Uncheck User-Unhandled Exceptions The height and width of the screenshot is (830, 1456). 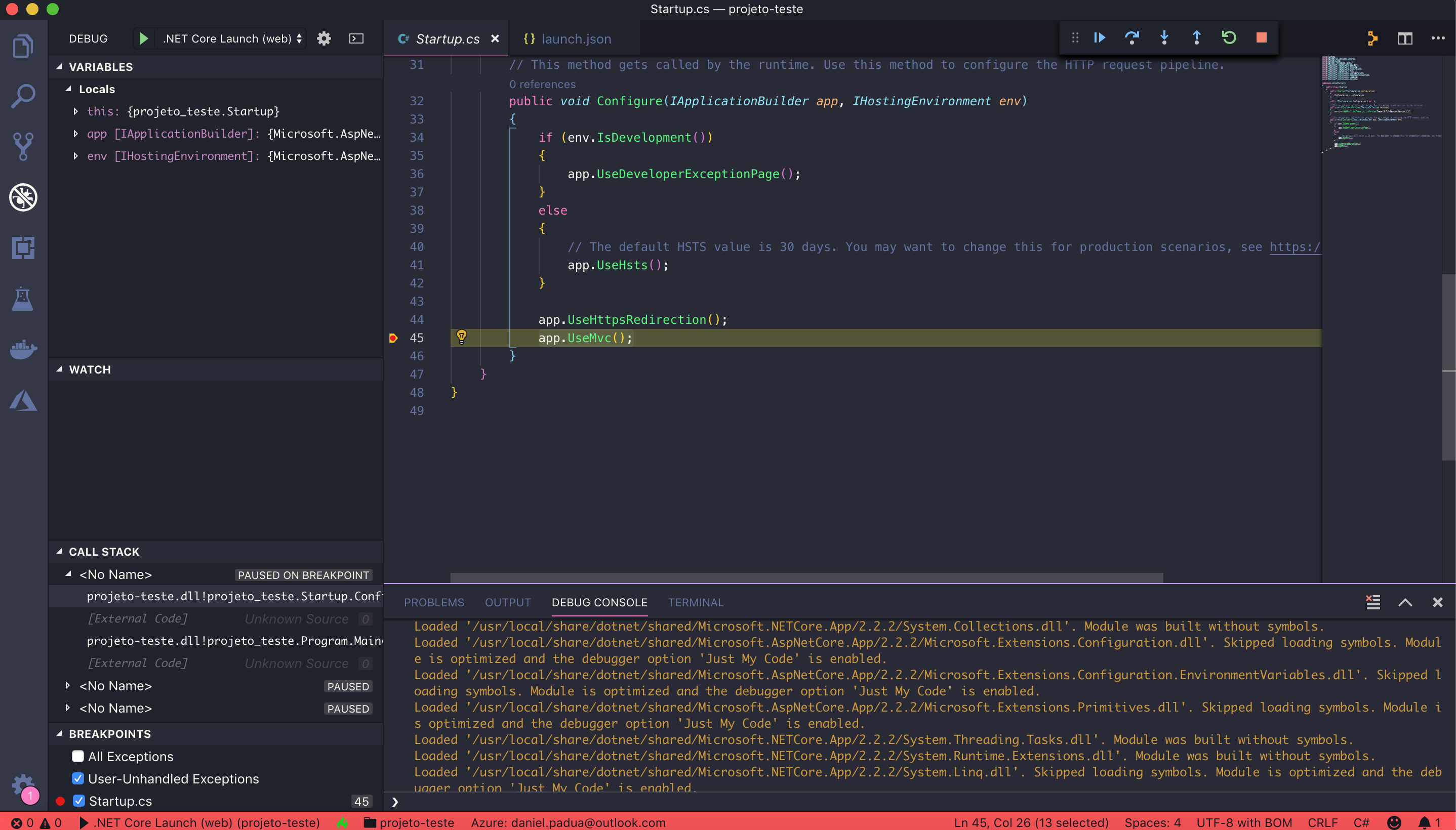pos(78,778)
